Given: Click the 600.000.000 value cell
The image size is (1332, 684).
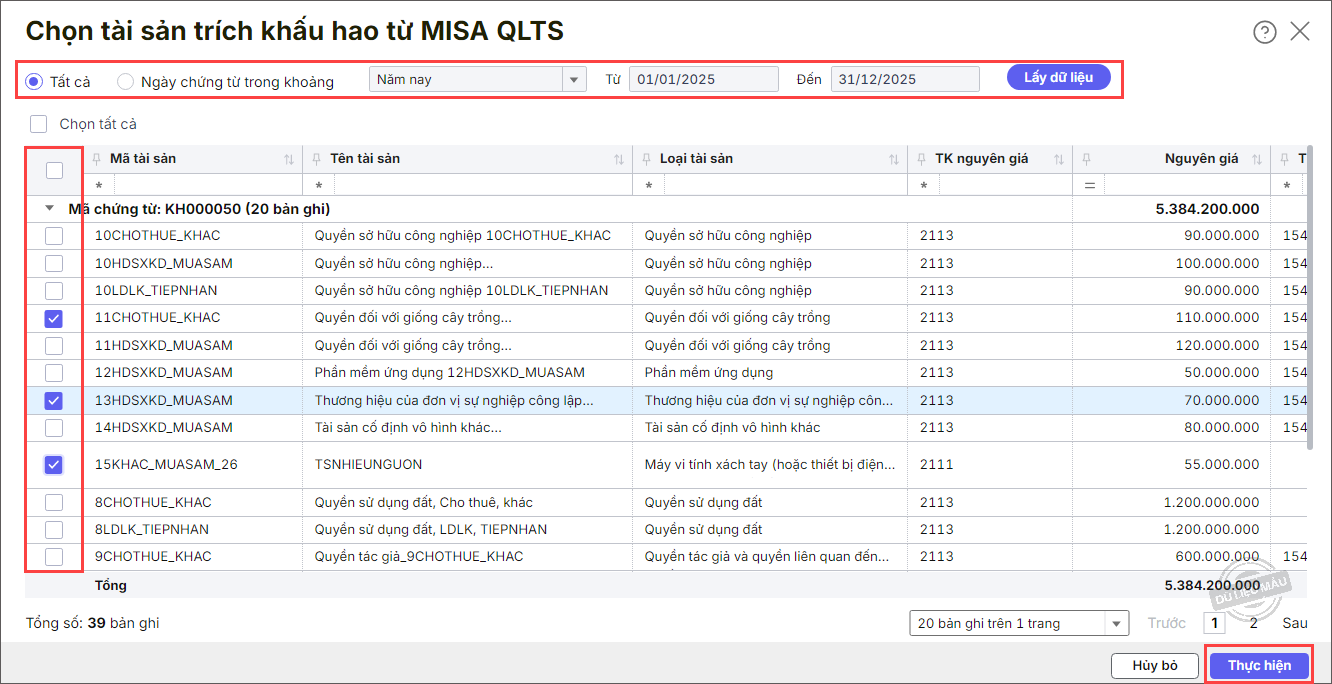Looking at the screenshot, I should [1171, 556].
